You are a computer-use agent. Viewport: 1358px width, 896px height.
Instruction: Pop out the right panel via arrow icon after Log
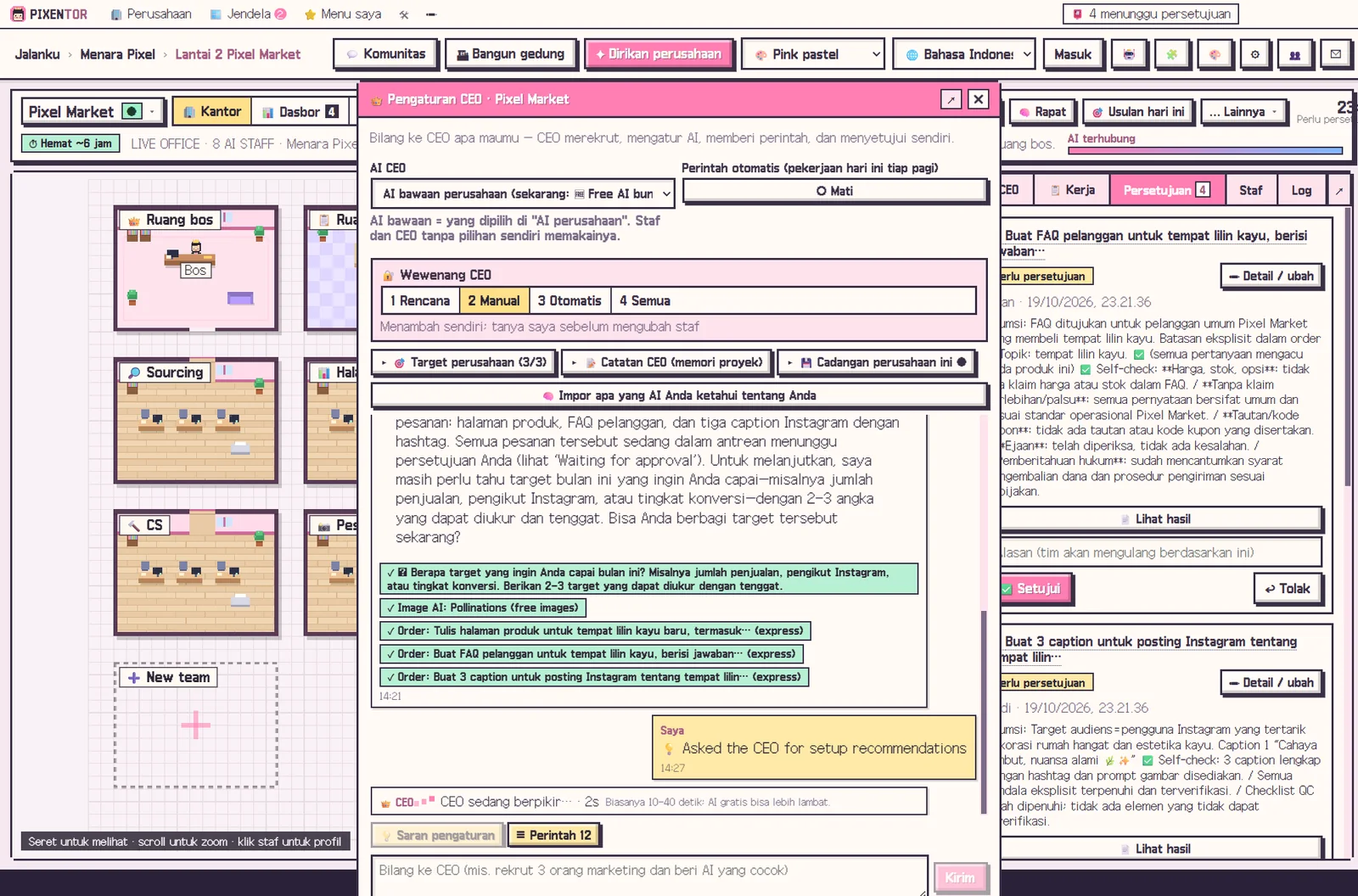[x=1339, y=190]
